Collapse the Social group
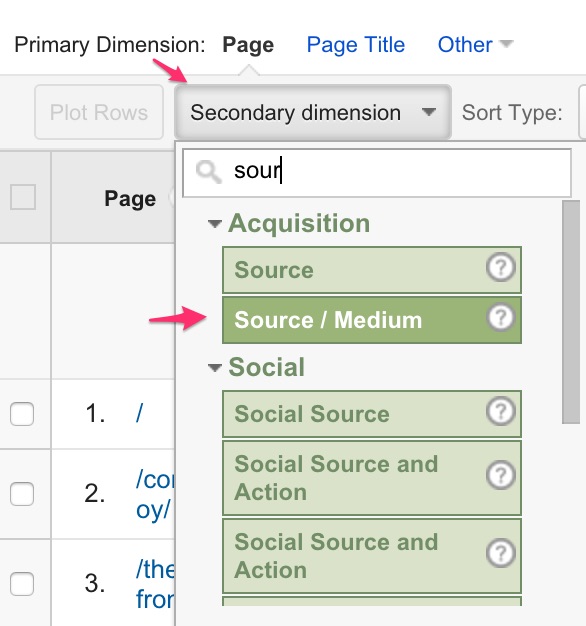The image size is (586, 626). tap(214, 367)
